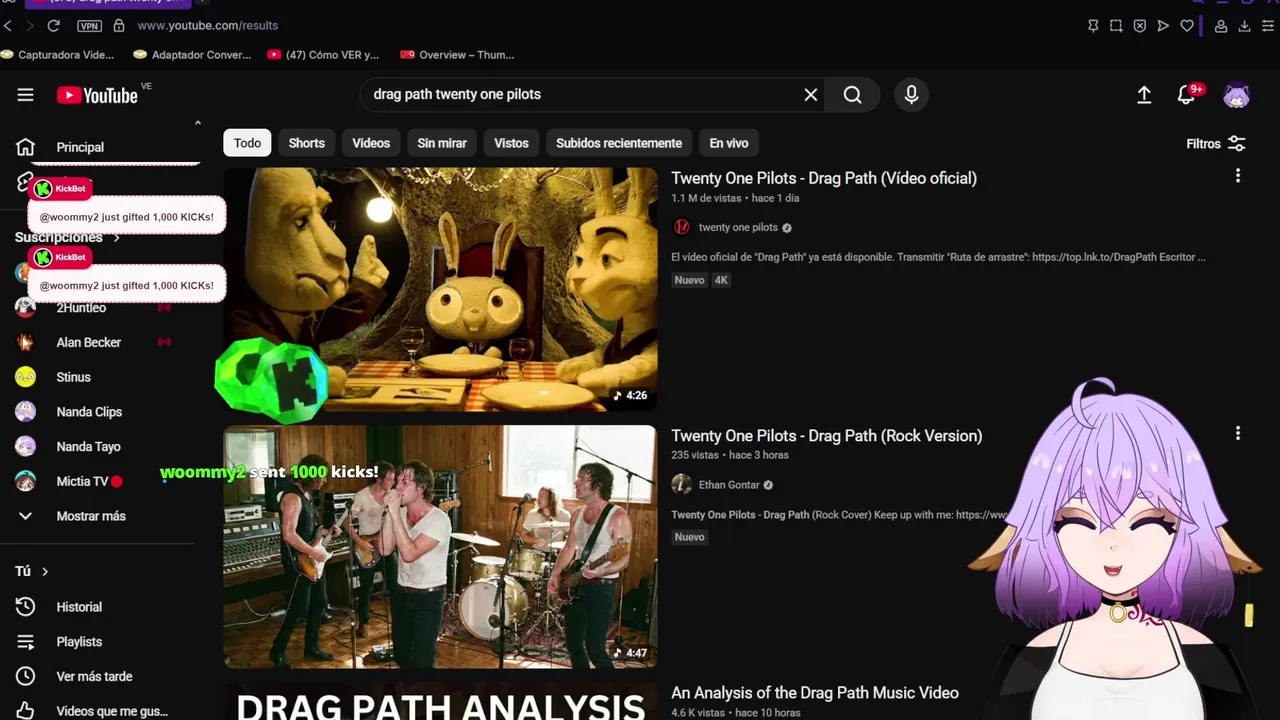Screen dimensions: 1280x720
Task: Click the 'Ver más tarde' clock icon
Action: 25,677
